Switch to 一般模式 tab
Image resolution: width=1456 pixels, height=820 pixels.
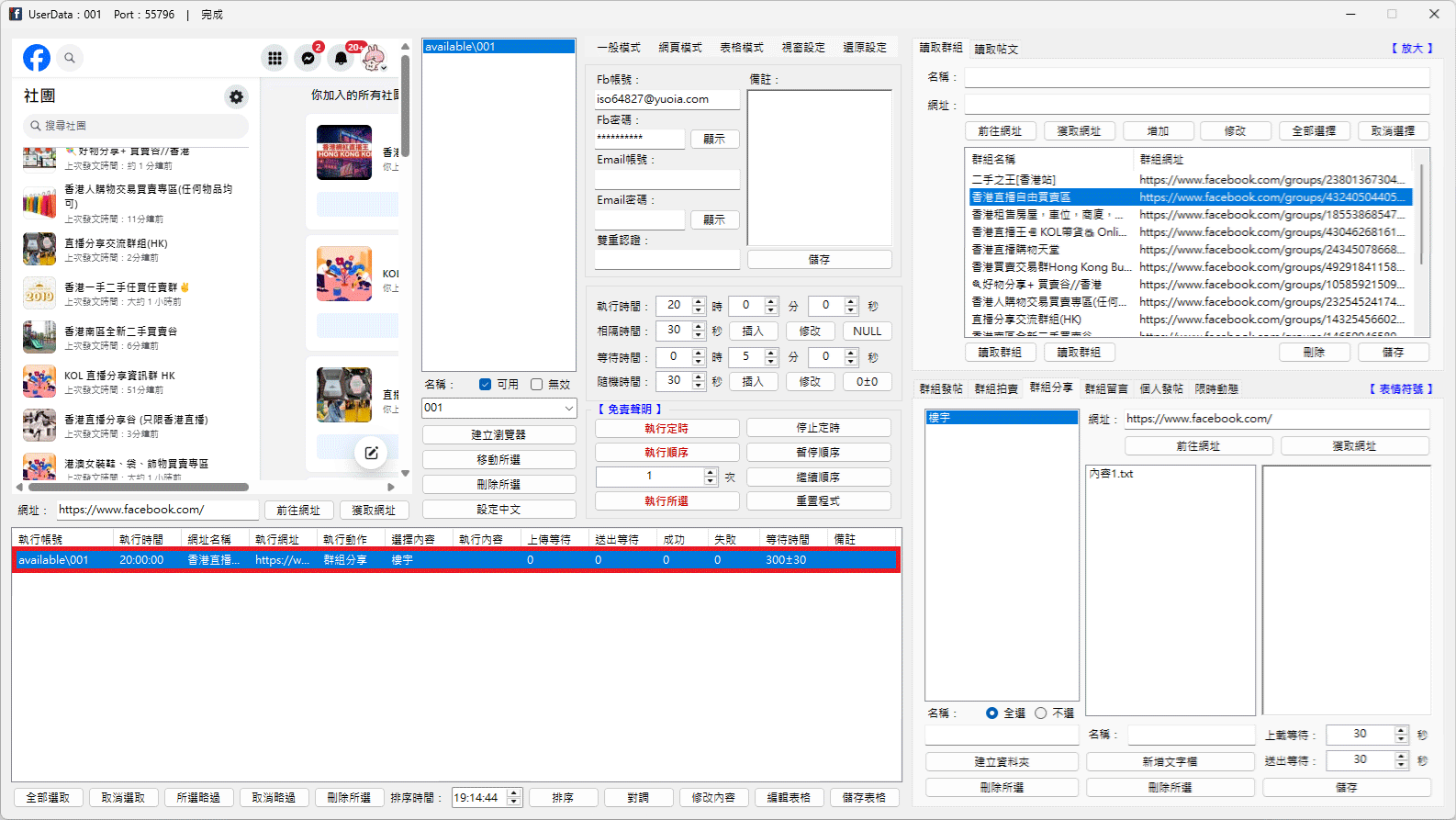click(619, 48)
